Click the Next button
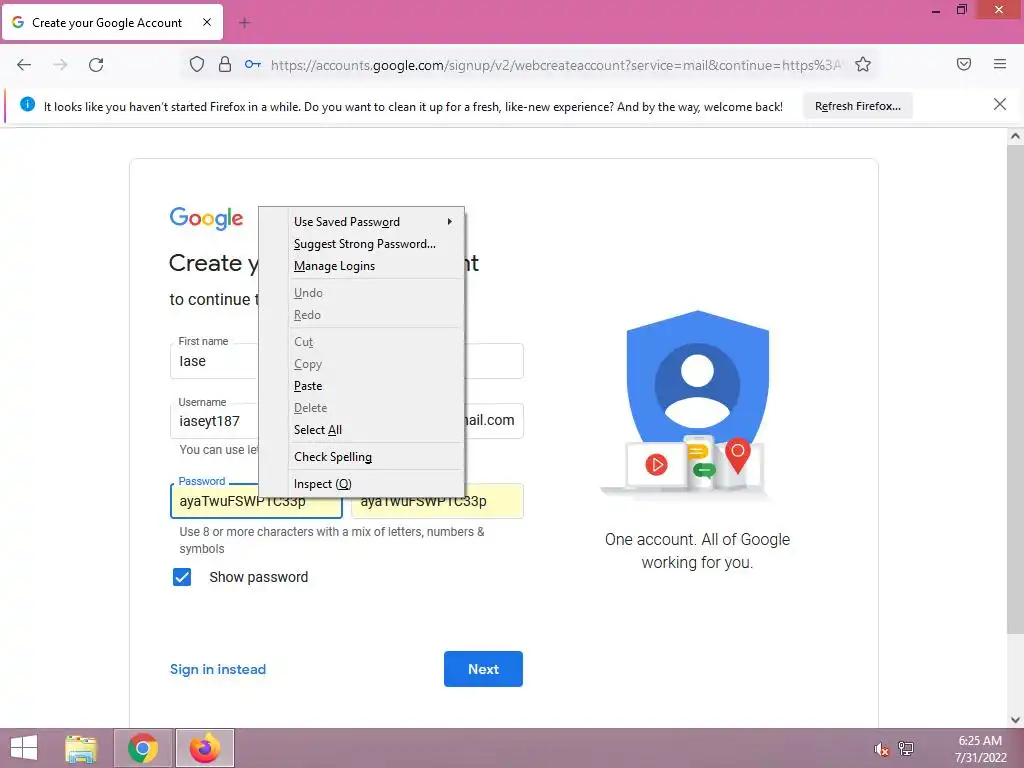 [483, 669]
